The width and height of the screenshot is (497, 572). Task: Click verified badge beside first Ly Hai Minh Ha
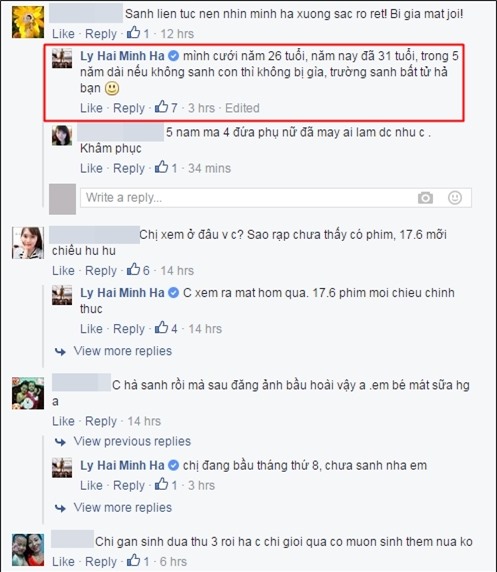pos(174,56)
